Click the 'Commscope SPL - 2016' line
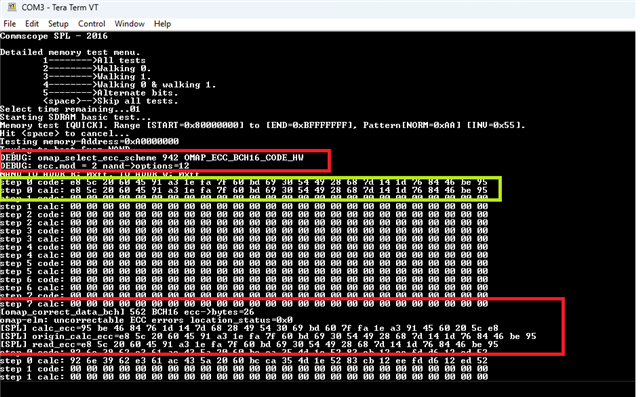Viewport: 640px width, 397px height. pos(54,36)
